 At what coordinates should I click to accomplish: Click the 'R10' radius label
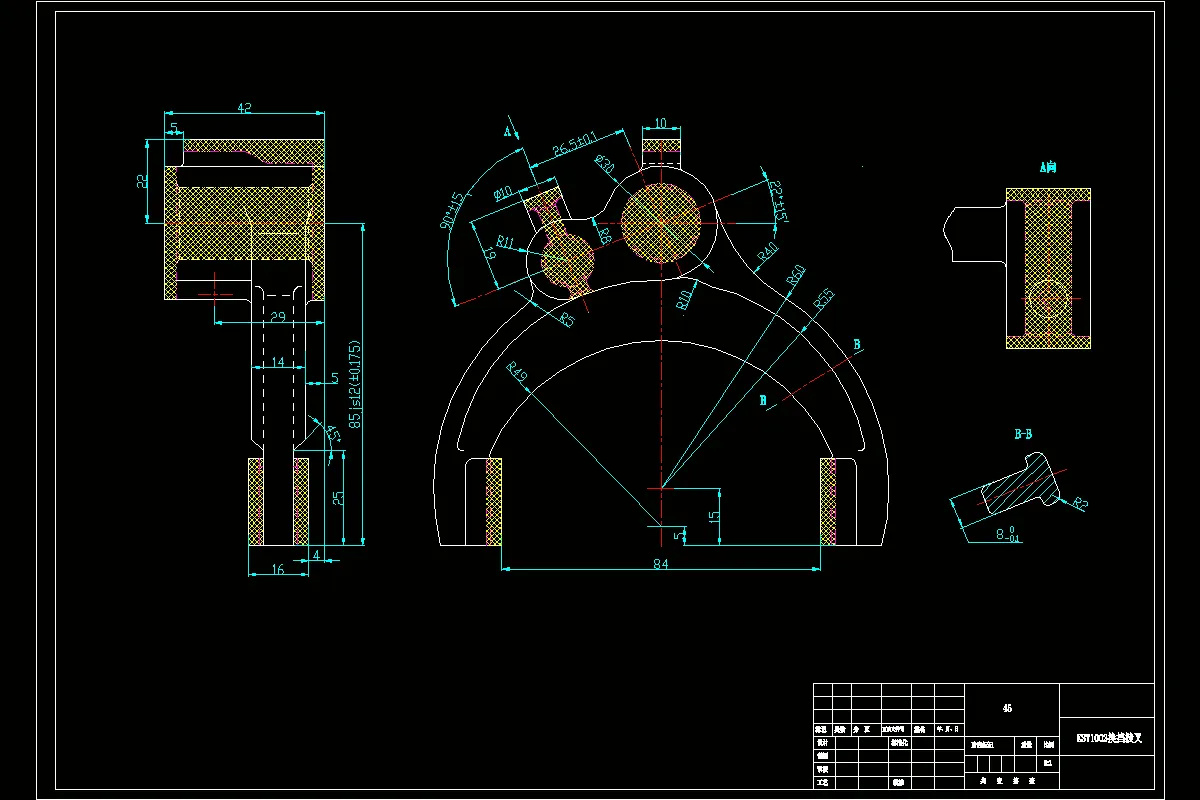click(x=684, y=299)
